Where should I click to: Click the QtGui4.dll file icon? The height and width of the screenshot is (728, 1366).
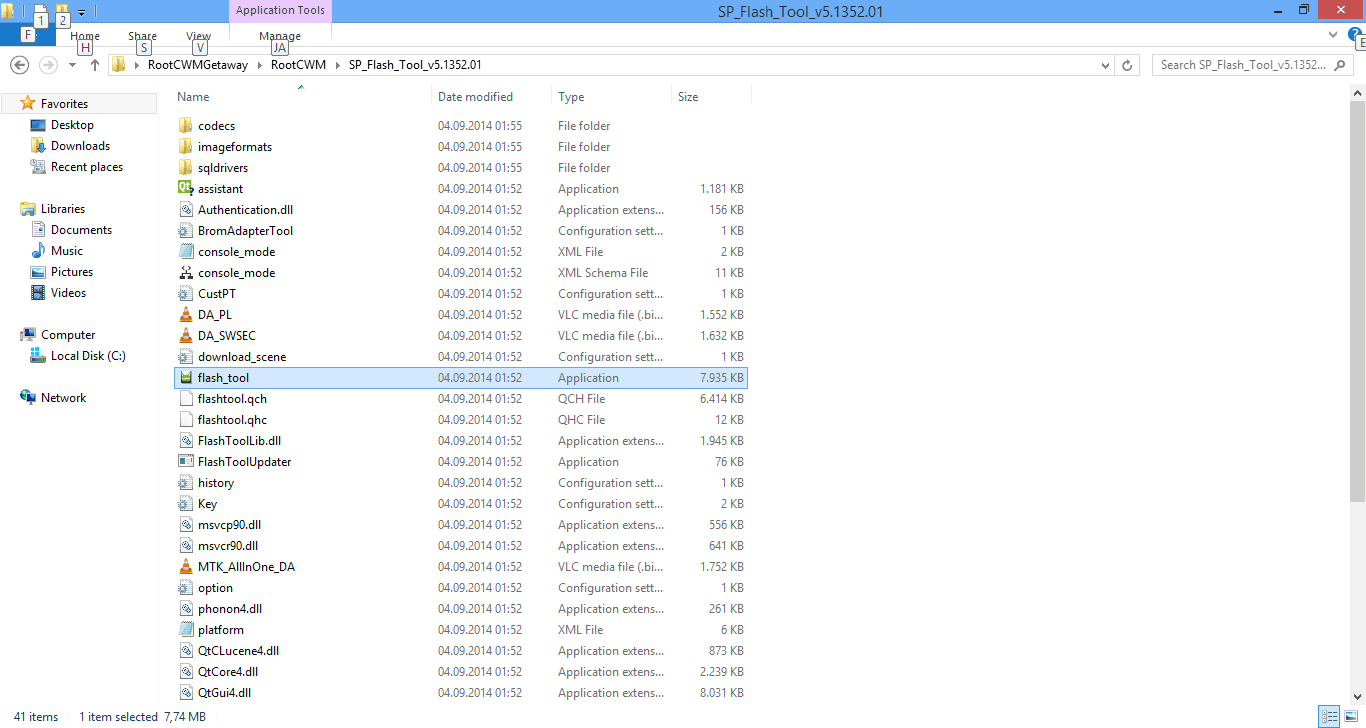pos(185,693)
